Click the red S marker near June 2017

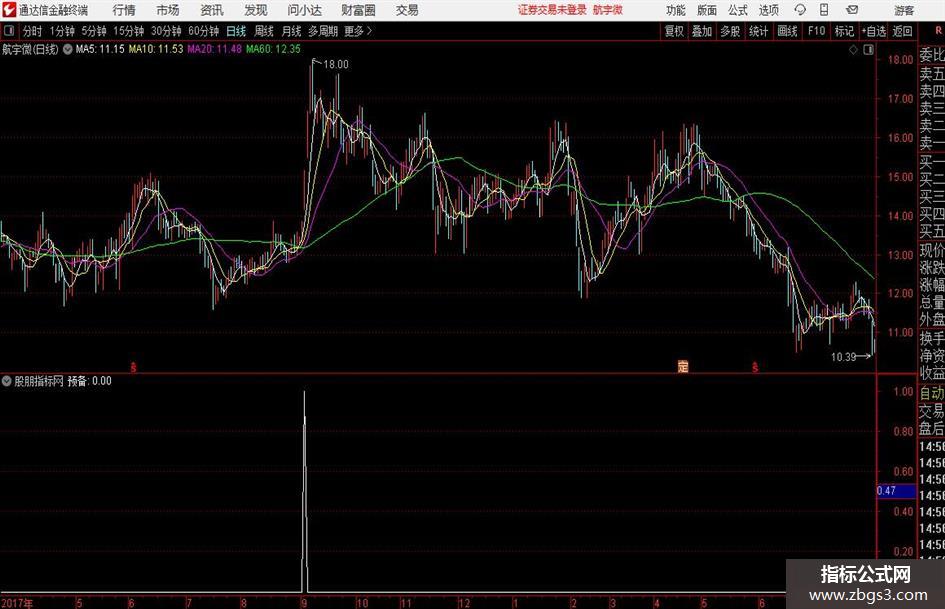click(133, 367)
